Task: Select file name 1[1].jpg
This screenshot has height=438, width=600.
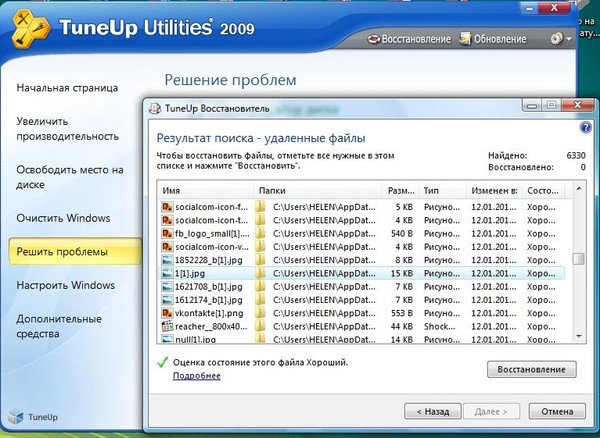Action: point(190,274)
